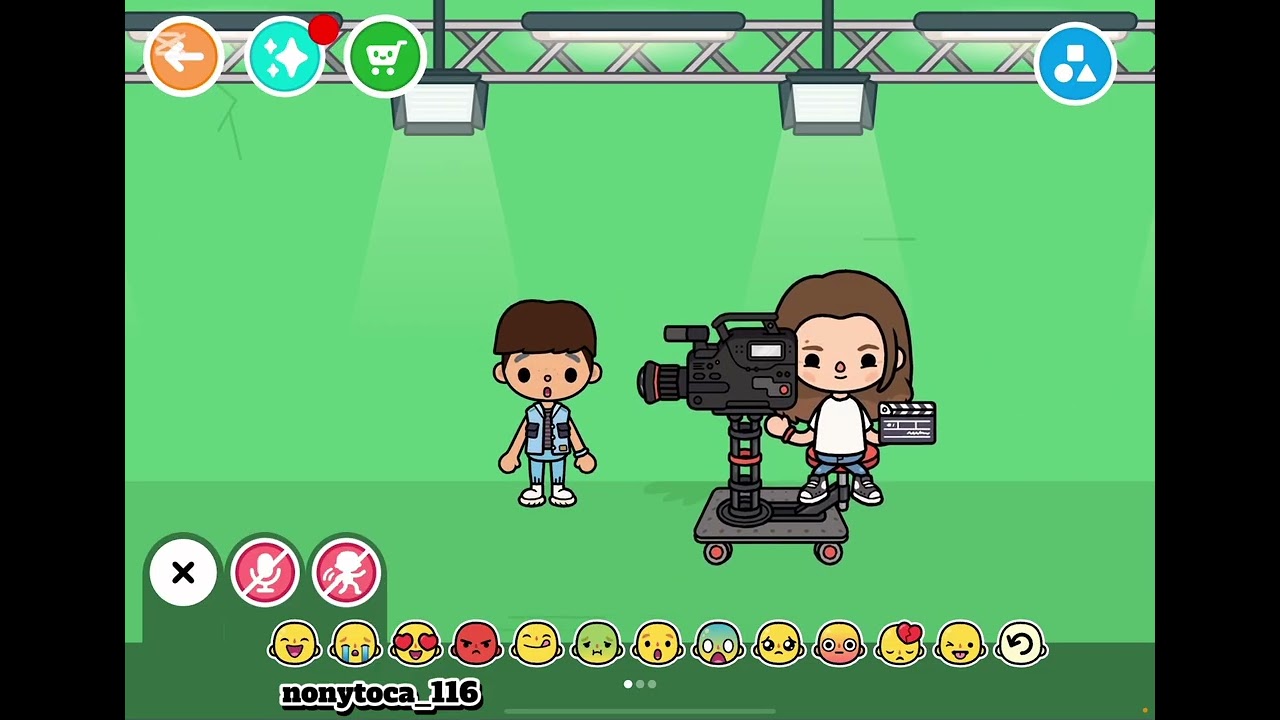
Task: Close the emoji panel with X
Action: pyautogui.click(x=183, y=573)
